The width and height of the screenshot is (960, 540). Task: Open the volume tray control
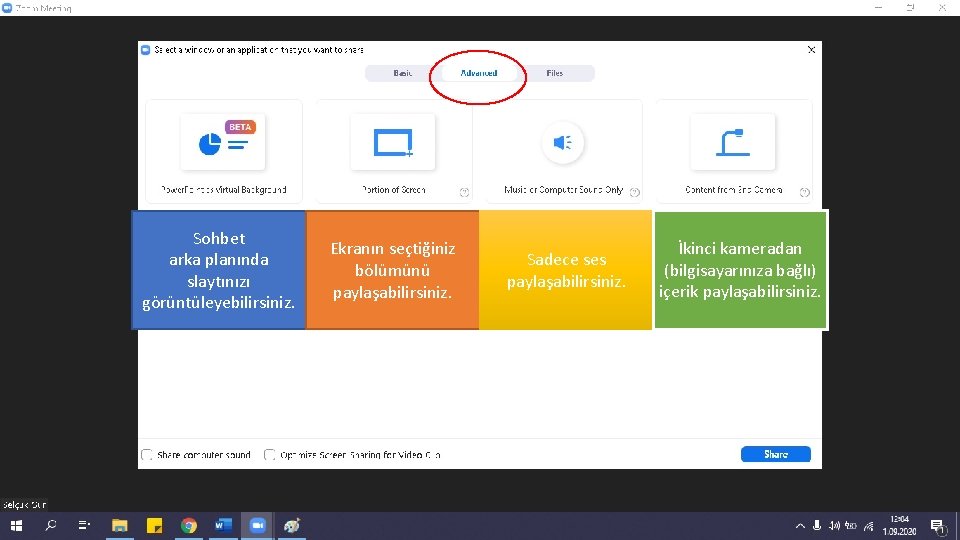(834, 526)
